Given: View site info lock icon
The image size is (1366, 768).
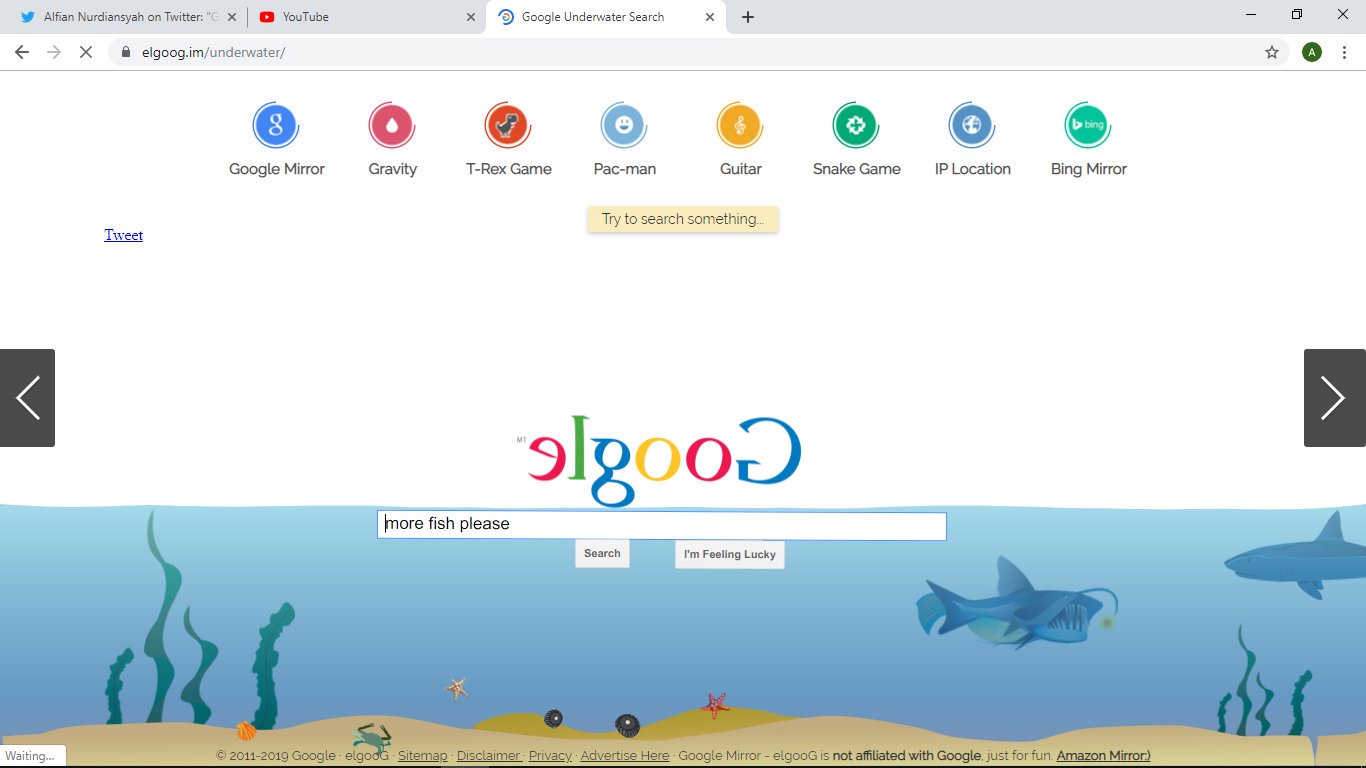Looking at the screenshot, I should pyautogui.click(x=126, y=52).
